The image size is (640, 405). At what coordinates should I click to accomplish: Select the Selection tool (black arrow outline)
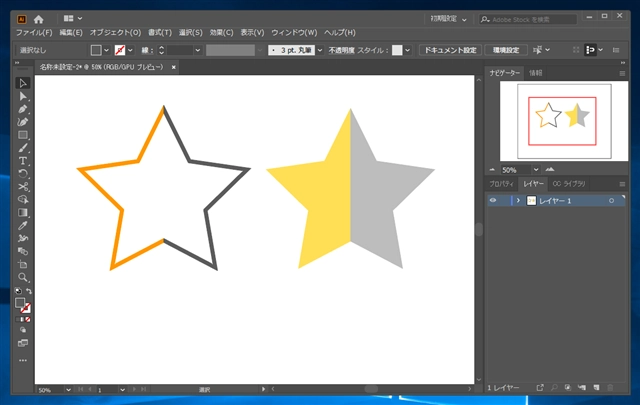[x=23, y=83]
